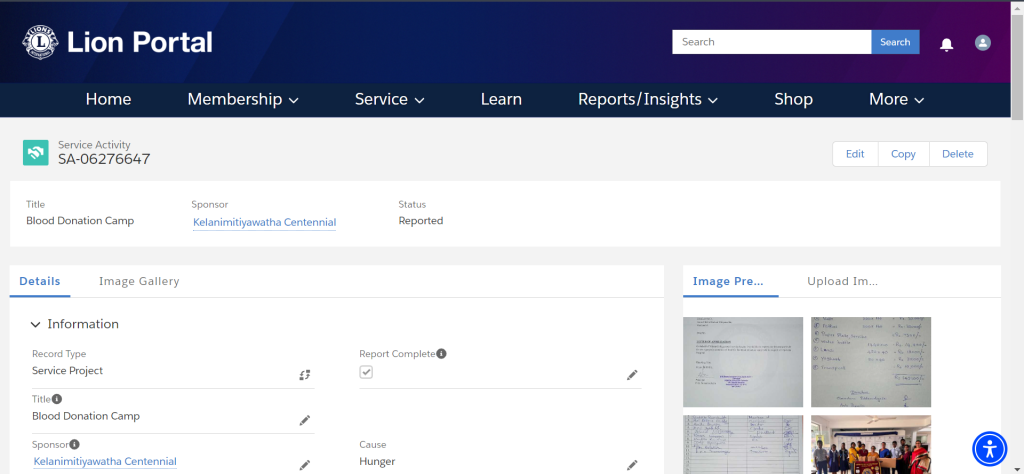Open the handwritten register sheet thumbnail
Screen dimensions: 1024x474
point(743,445)
